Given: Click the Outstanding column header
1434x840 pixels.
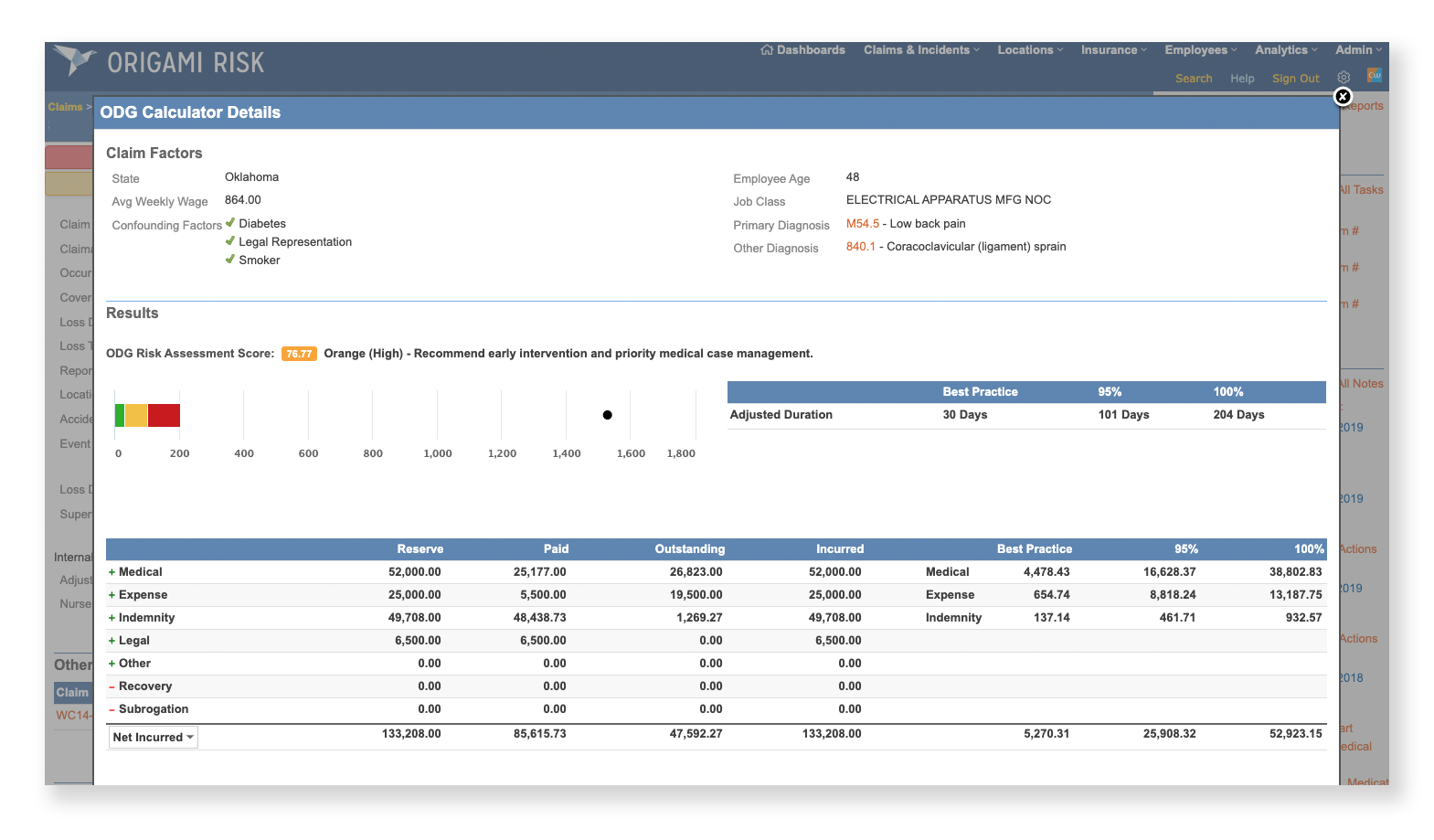Looking at the screenshot, I should (x=689, y=549).
